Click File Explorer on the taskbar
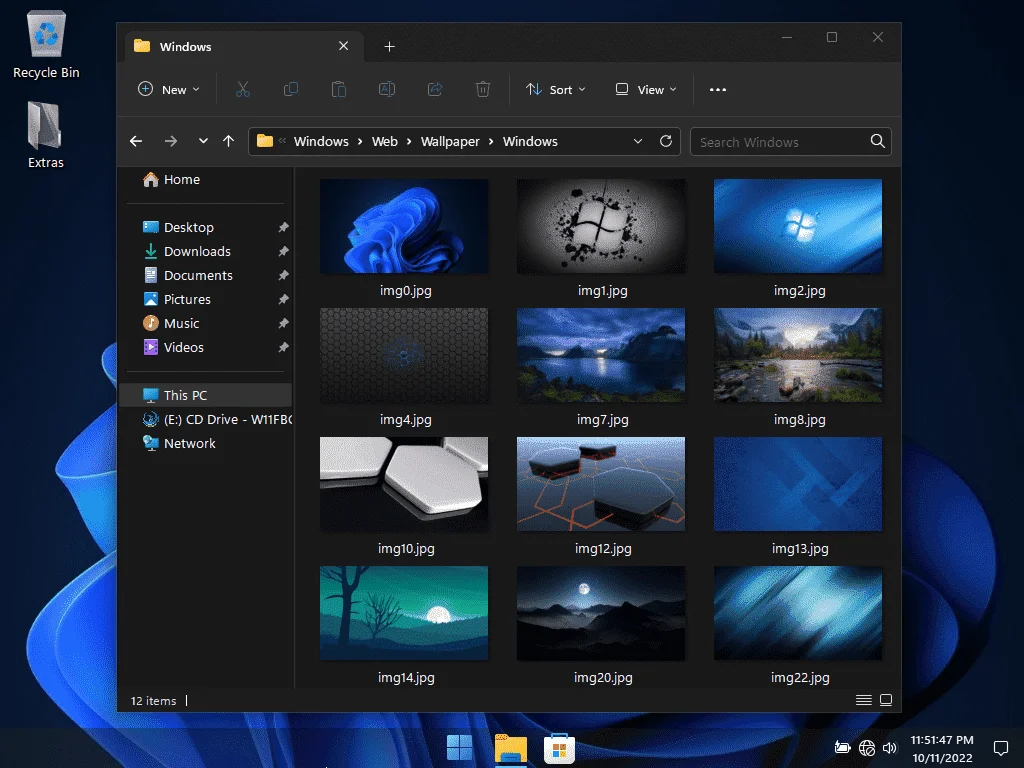The width and height of the screenshot is (1024, 768). coord(510,748)
